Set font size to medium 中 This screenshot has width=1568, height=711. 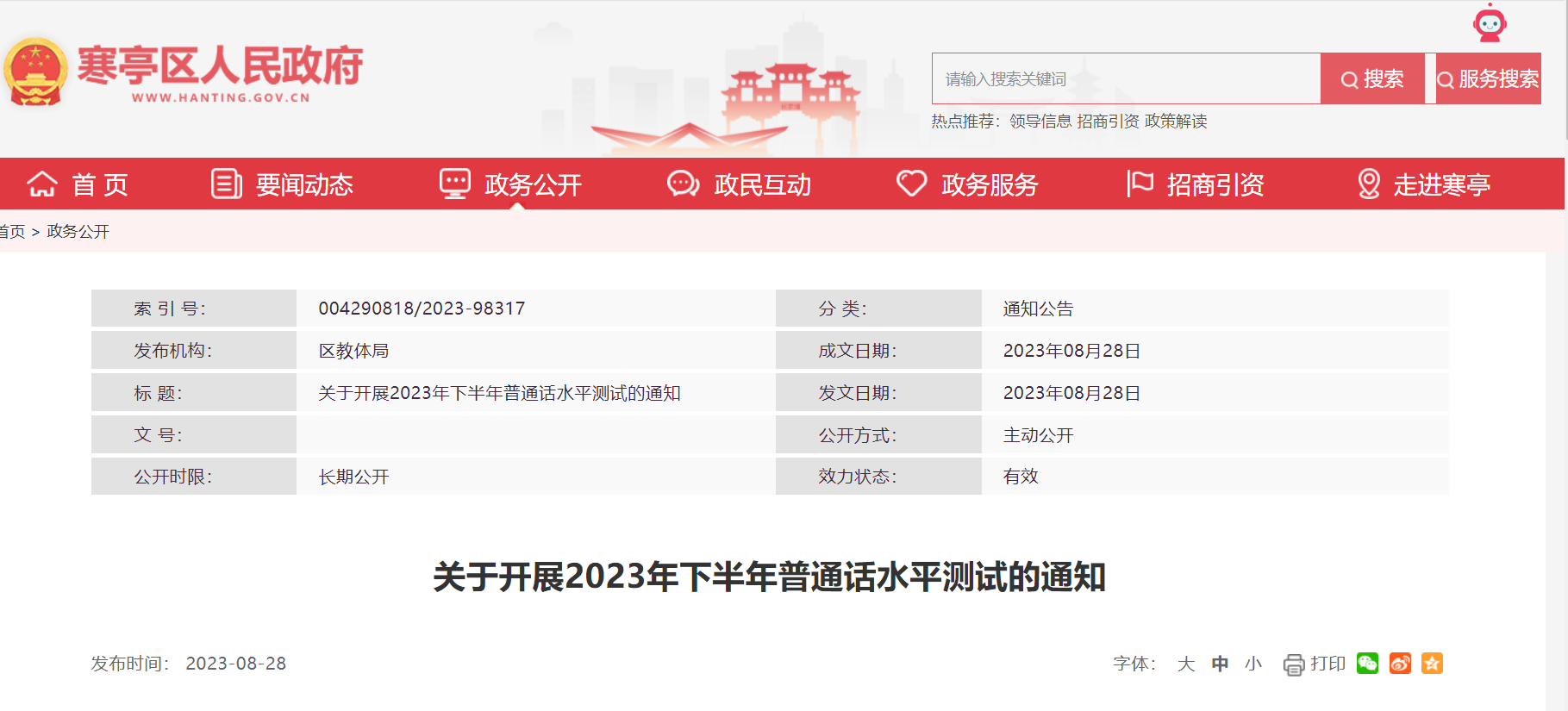tap(1220, 664)
